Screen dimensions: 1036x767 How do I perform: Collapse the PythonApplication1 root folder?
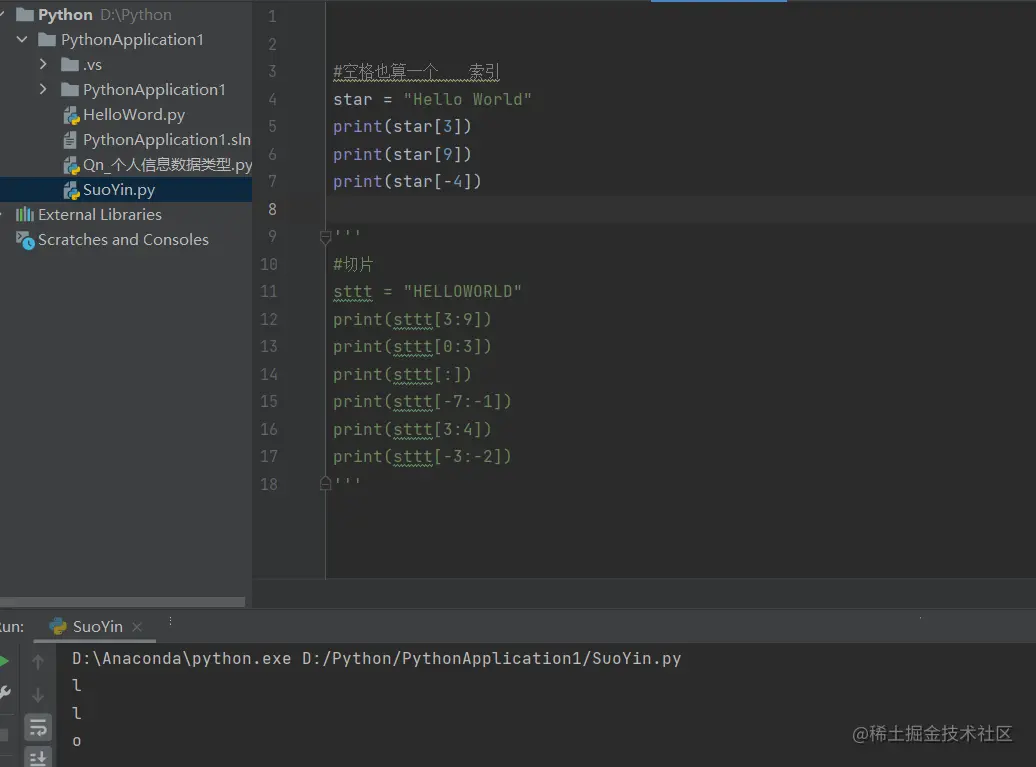22,40
